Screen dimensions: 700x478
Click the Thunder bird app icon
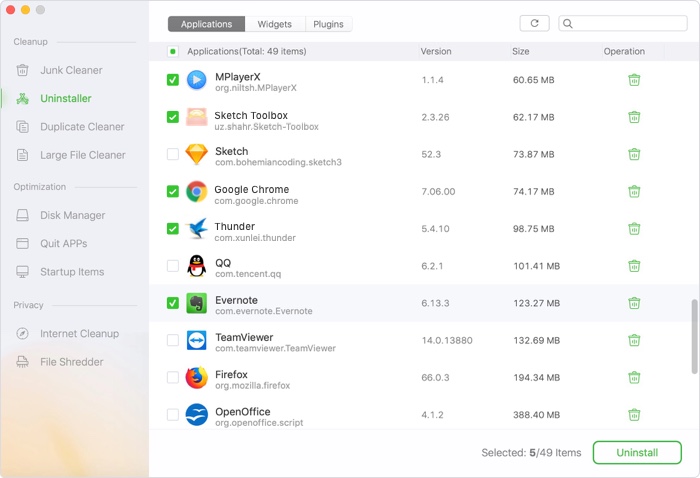point(196,229)
